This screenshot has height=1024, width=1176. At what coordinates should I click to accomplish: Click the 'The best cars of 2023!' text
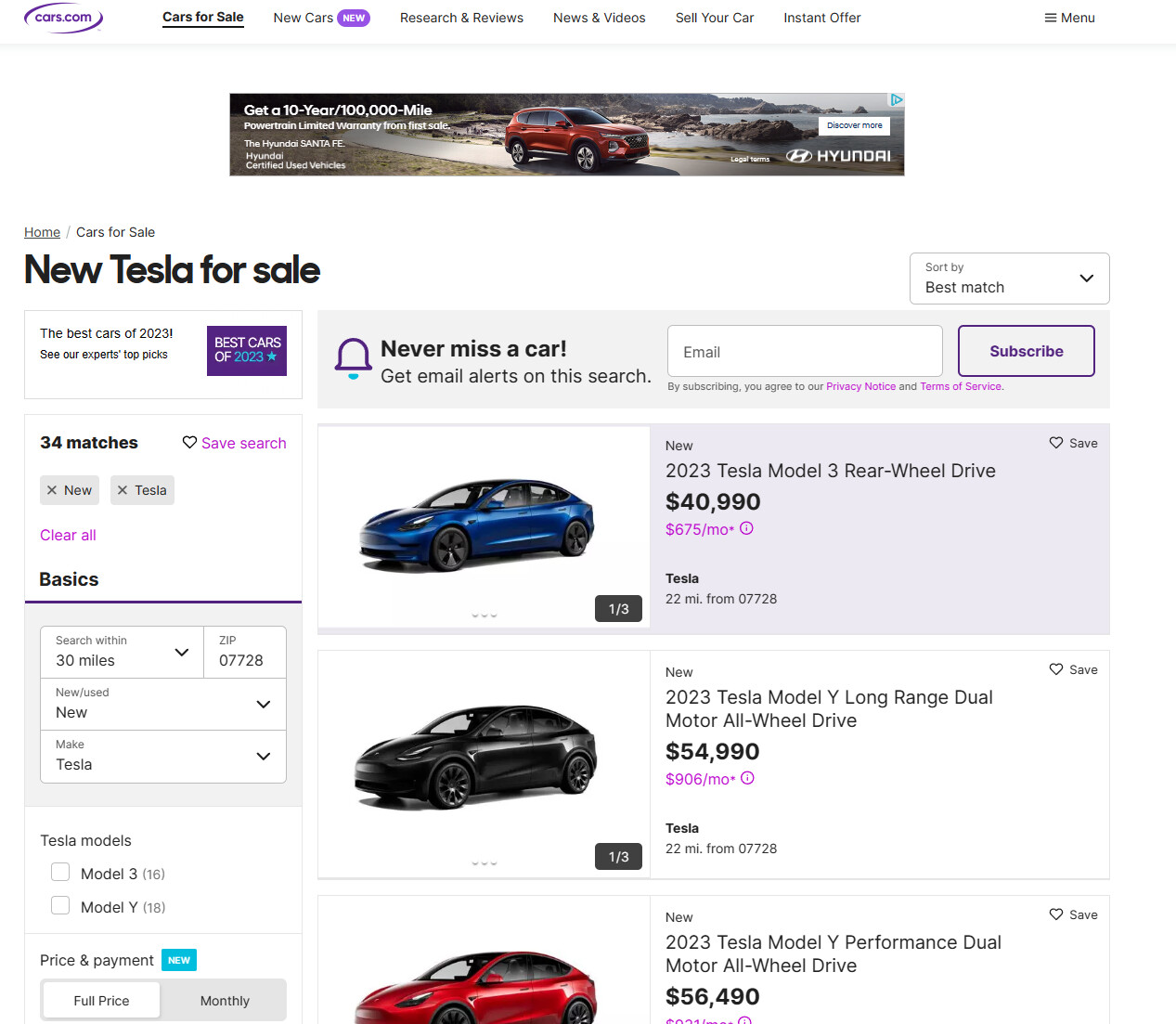tap(107, 333)
